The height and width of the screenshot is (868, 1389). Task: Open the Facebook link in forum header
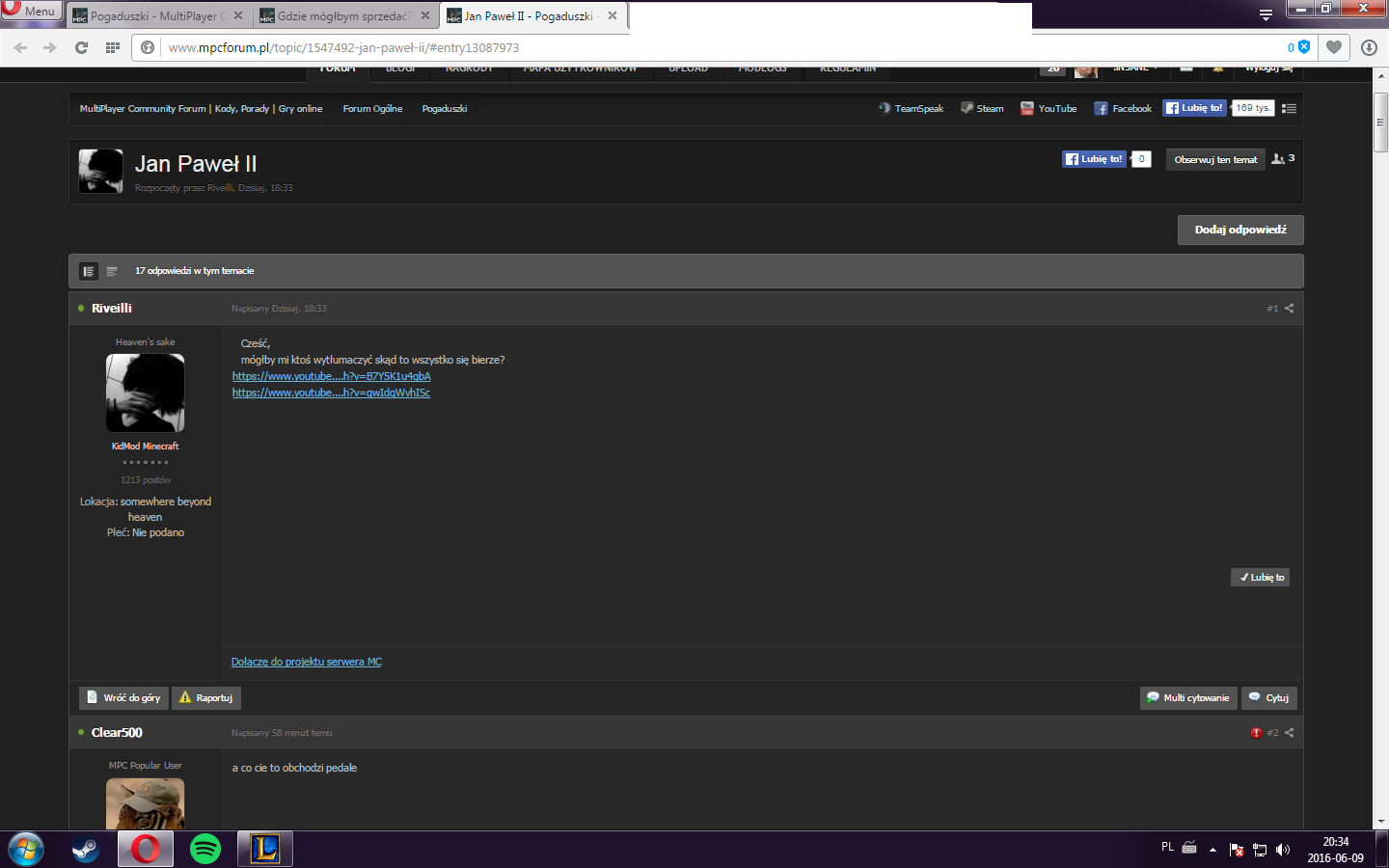1123,109
